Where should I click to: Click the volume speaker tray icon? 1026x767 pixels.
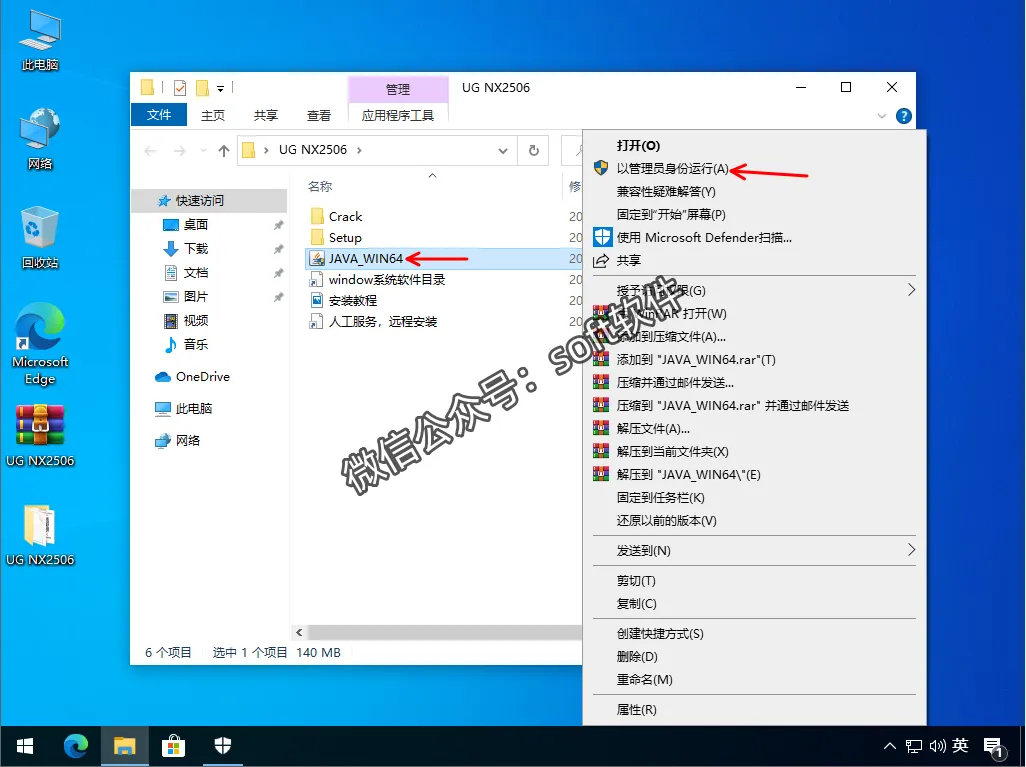click(938, 746)
